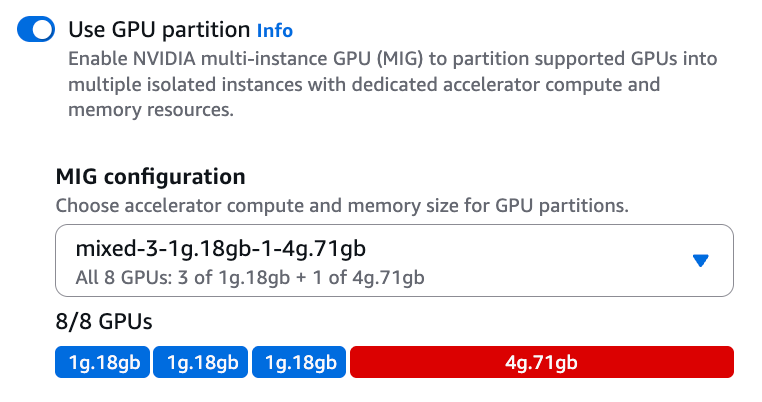The width and height of the screenshot is (762, 402).
Task: Select the second blue 1g.18gb partition segment
Action: click(x=200, y=362)
